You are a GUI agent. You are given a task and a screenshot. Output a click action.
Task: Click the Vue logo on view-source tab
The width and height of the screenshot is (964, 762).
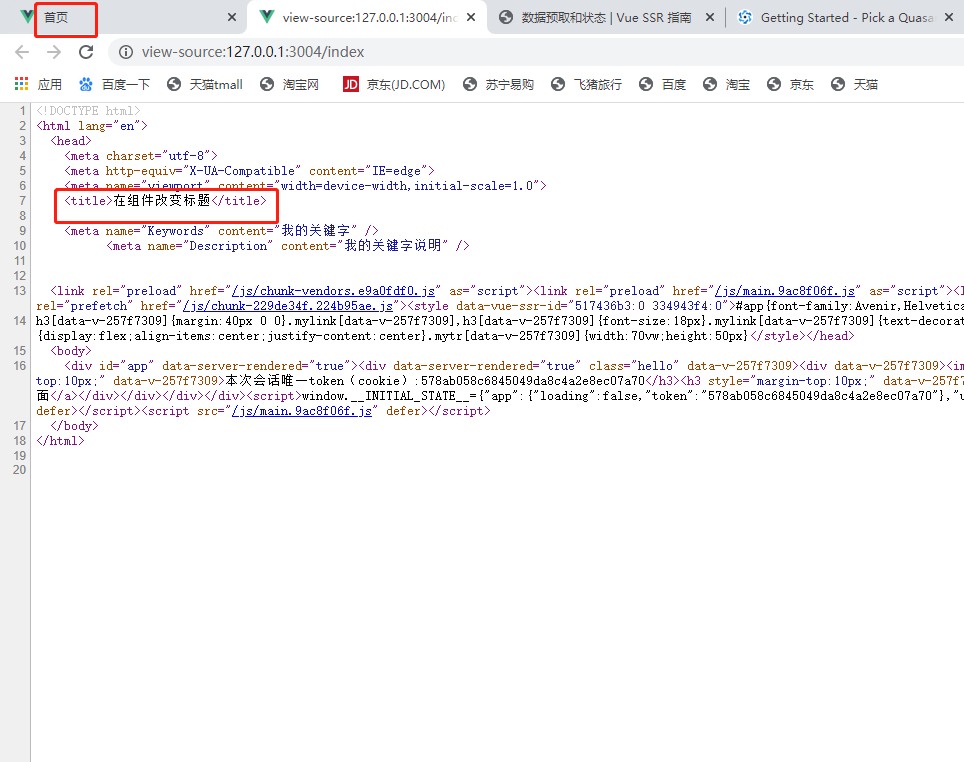click(267, 17)
